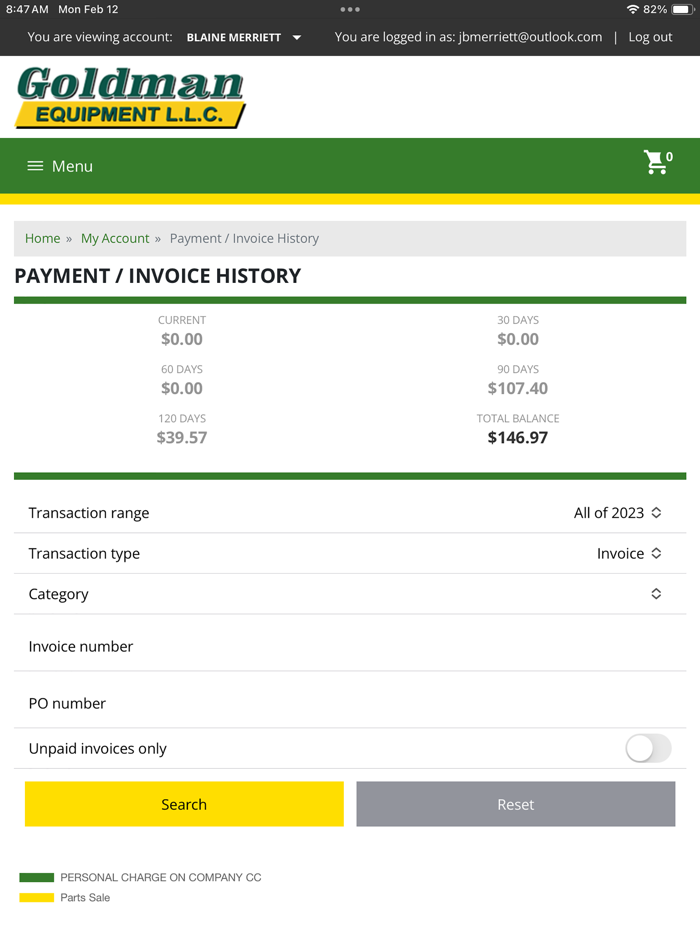
Task: Open the Transaction range selector
Action: (x=350, y=513)
